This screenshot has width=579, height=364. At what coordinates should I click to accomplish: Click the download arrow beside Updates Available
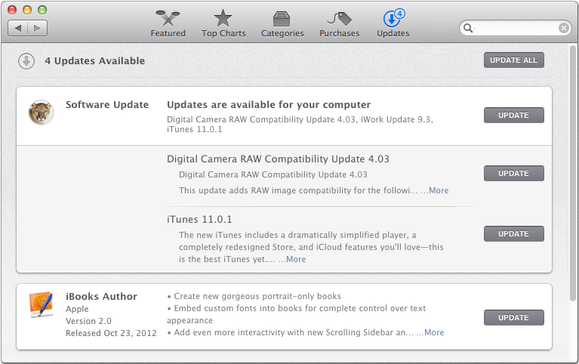pyautogui.click(x=26, y=61)
